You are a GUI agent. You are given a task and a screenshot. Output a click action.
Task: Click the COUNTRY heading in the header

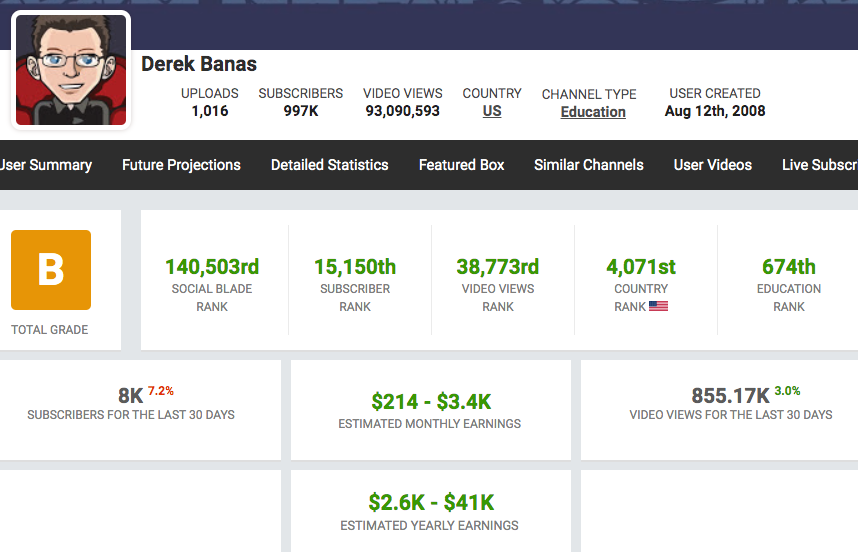[492, 94]
